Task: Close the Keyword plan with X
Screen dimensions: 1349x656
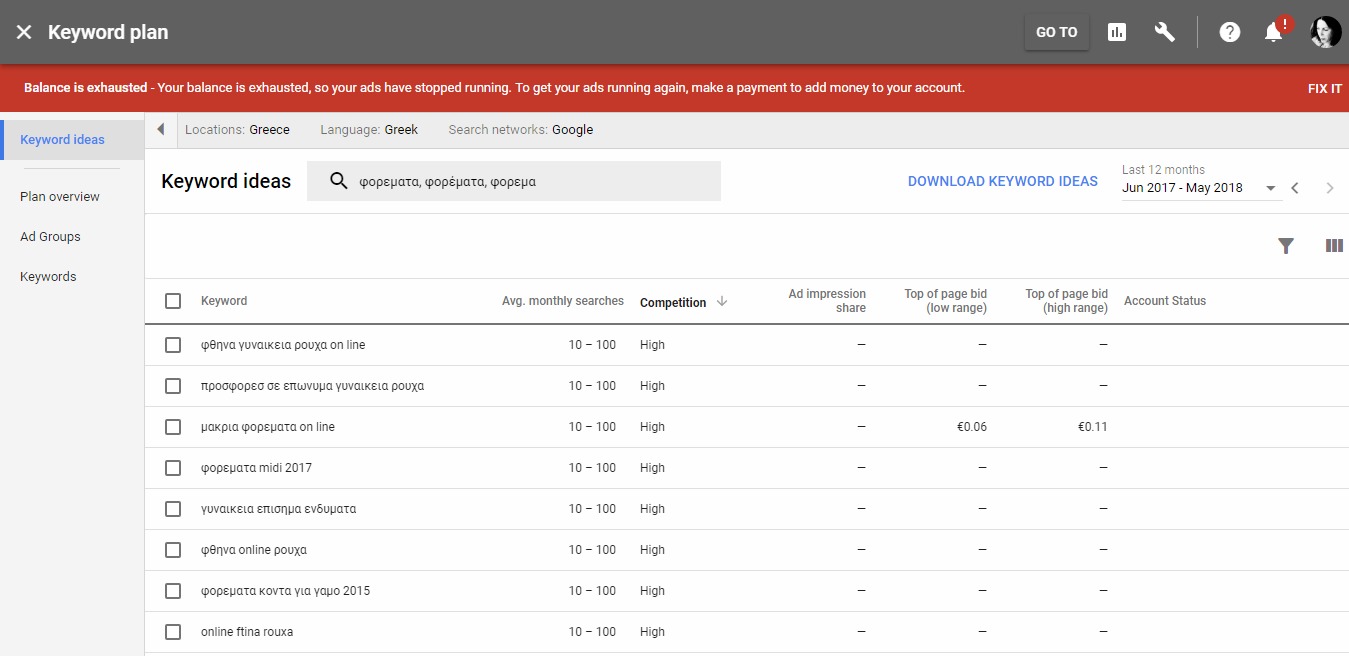Action: (24, 32)
